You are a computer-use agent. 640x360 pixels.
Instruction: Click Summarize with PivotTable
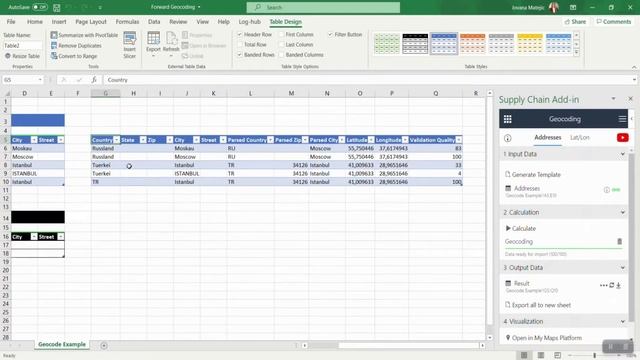[84, 35]
